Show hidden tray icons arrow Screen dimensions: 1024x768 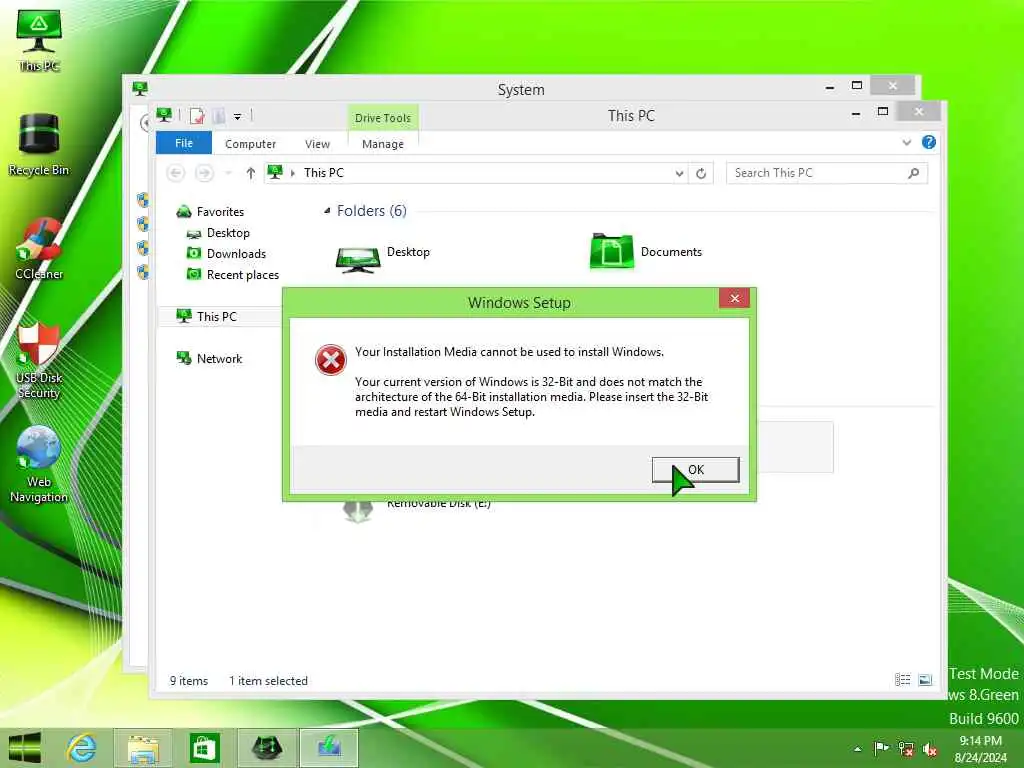click(x=857, y=749)
